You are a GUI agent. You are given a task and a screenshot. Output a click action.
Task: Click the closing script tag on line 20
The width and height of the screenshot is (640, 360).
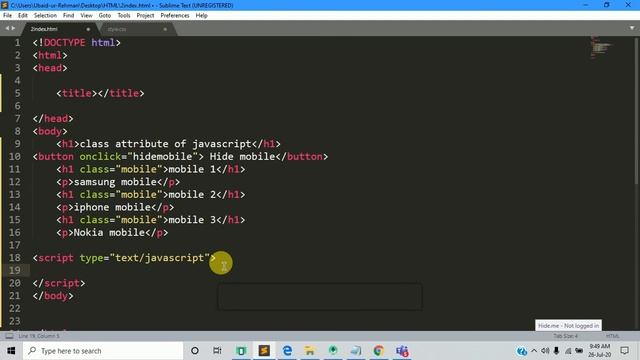[x=59, y=283]
